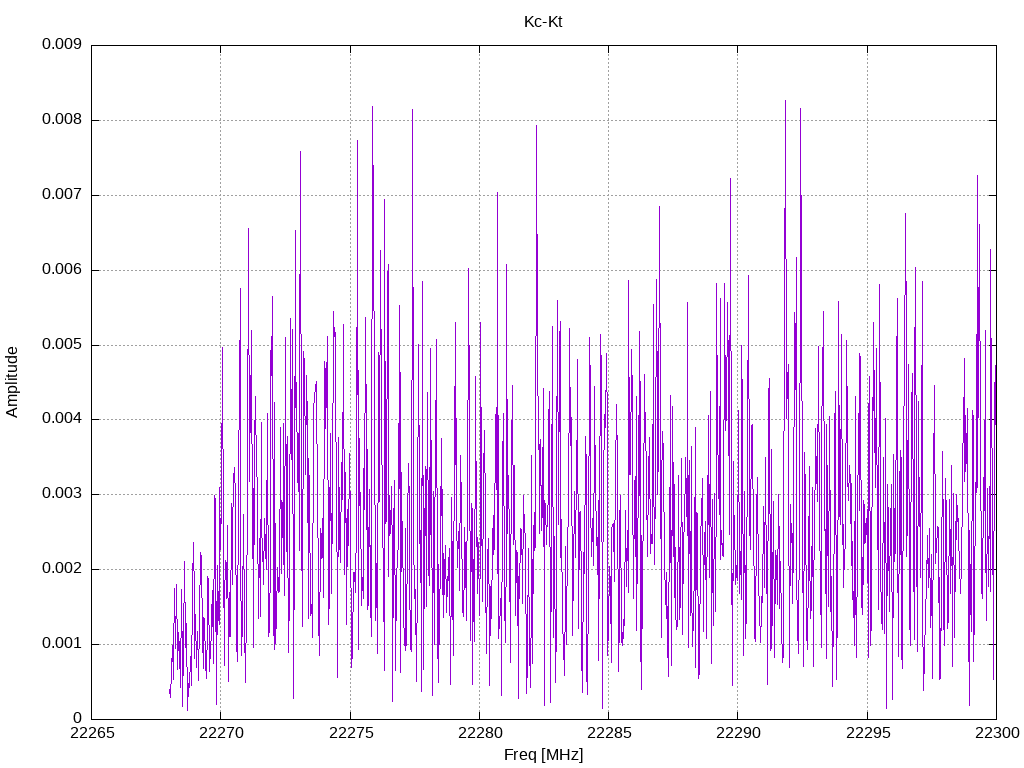Click the 22270 x-axis tick label

[x=221, y=733]
